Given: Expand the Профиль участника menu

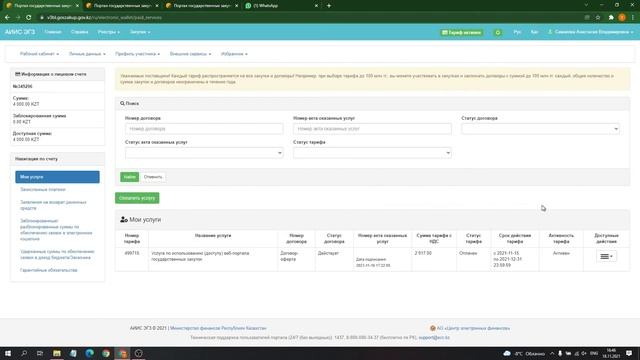Looking at the screenshot, I should pyautogui.click(x=137, y=54).
